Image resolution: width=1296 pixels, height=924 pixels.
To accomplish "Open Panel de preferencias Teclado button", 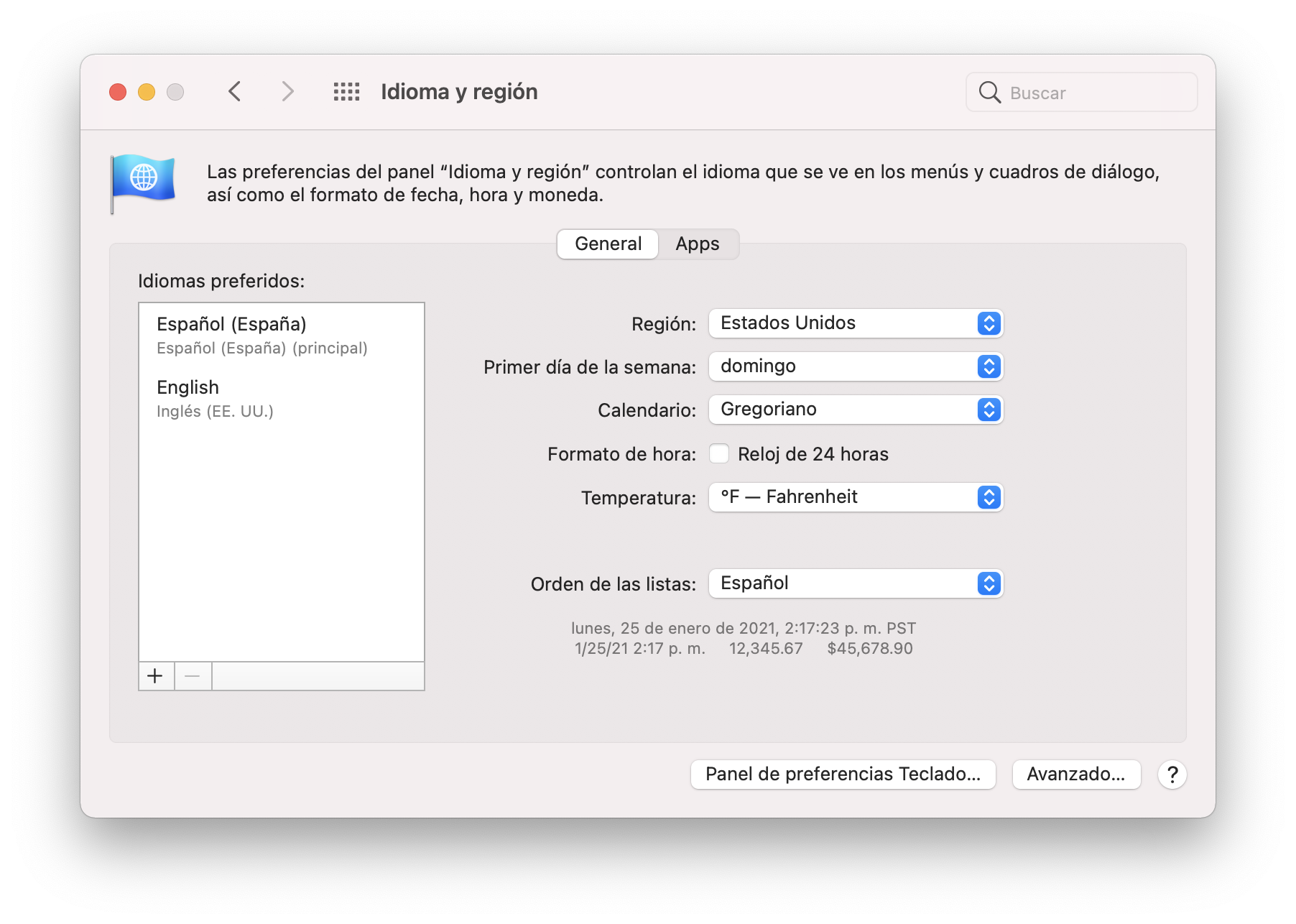I will tap(843, 775).
